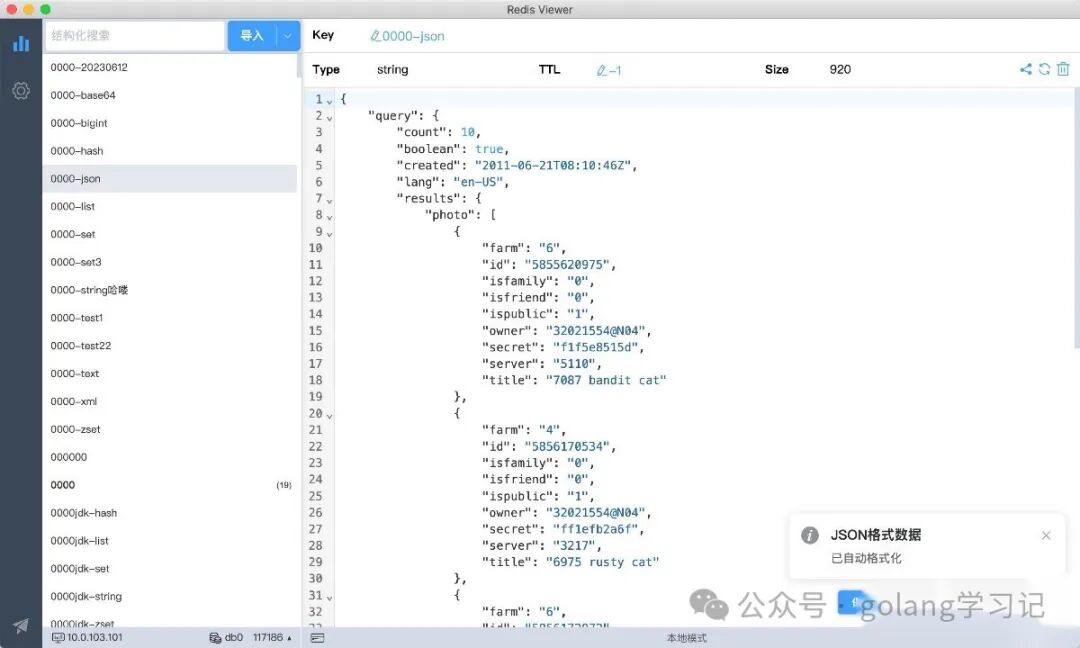Select key 0000-string哈喽
The height and width of the screenshot is (648, 1080).
point(169,290)
